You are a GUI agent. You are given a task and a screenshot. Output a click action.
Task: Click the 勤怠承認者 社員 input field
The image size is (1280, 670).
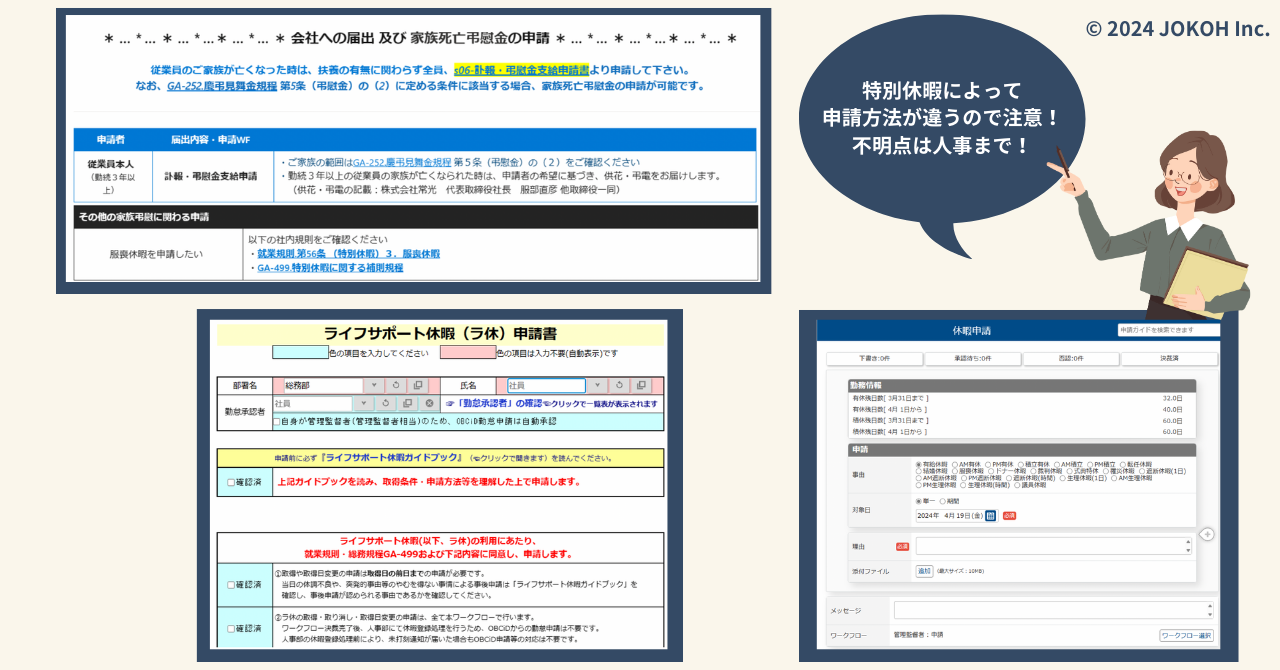point(312,404)
